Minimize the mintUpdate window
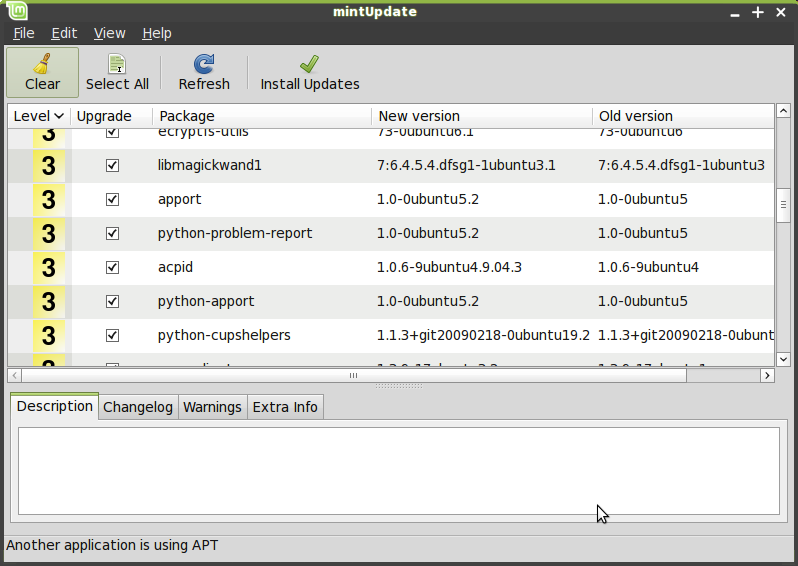798x566 pixels. pyautogui.click(x=734, y=13)
